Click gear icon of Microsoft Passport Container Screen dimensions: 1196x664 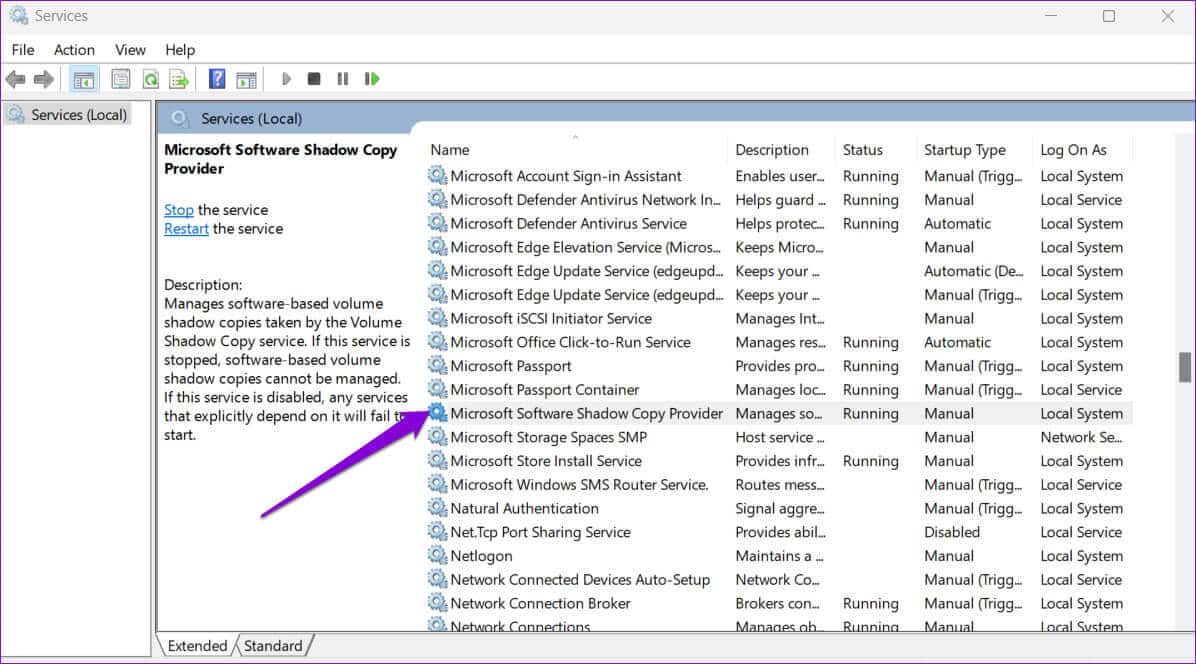click(x=437, y=390)
